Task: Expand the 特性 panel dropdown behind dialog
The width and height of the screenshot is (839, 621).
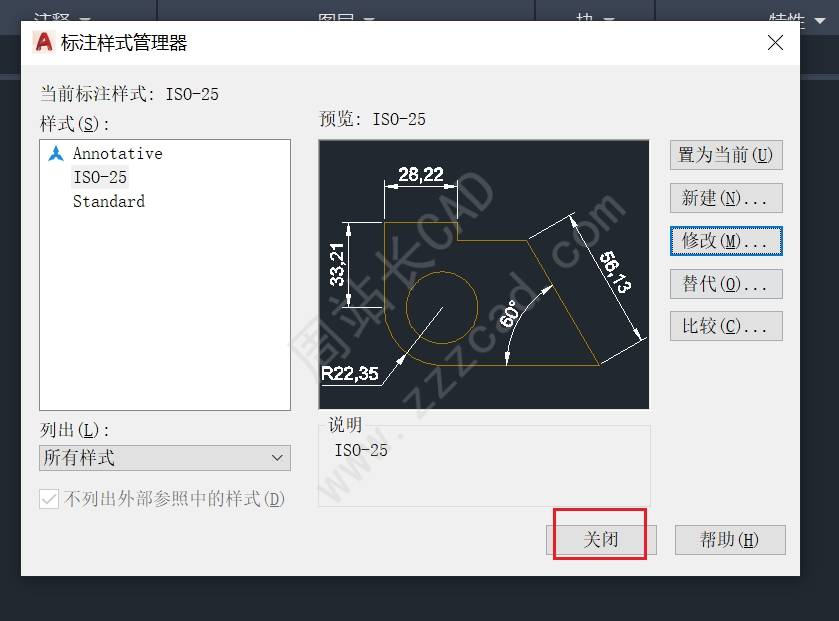Action: click(820, 20)
